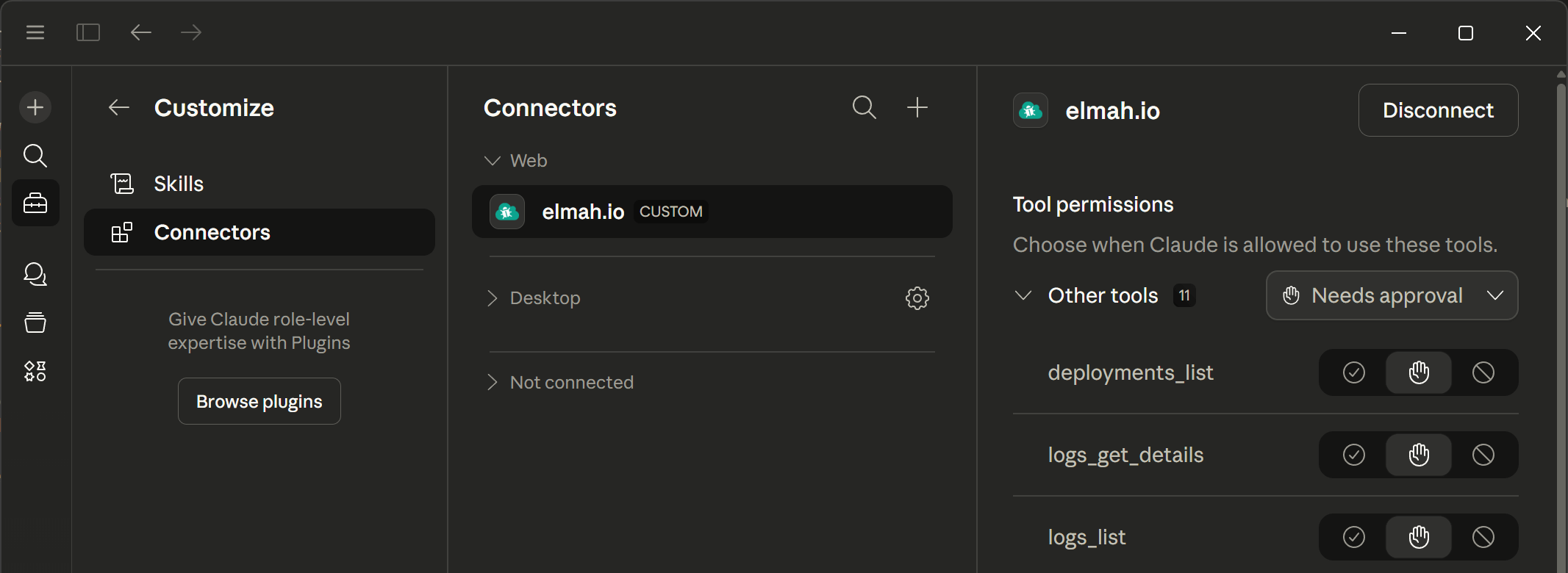Go back with the top-bar left arrow

(140, 32)
